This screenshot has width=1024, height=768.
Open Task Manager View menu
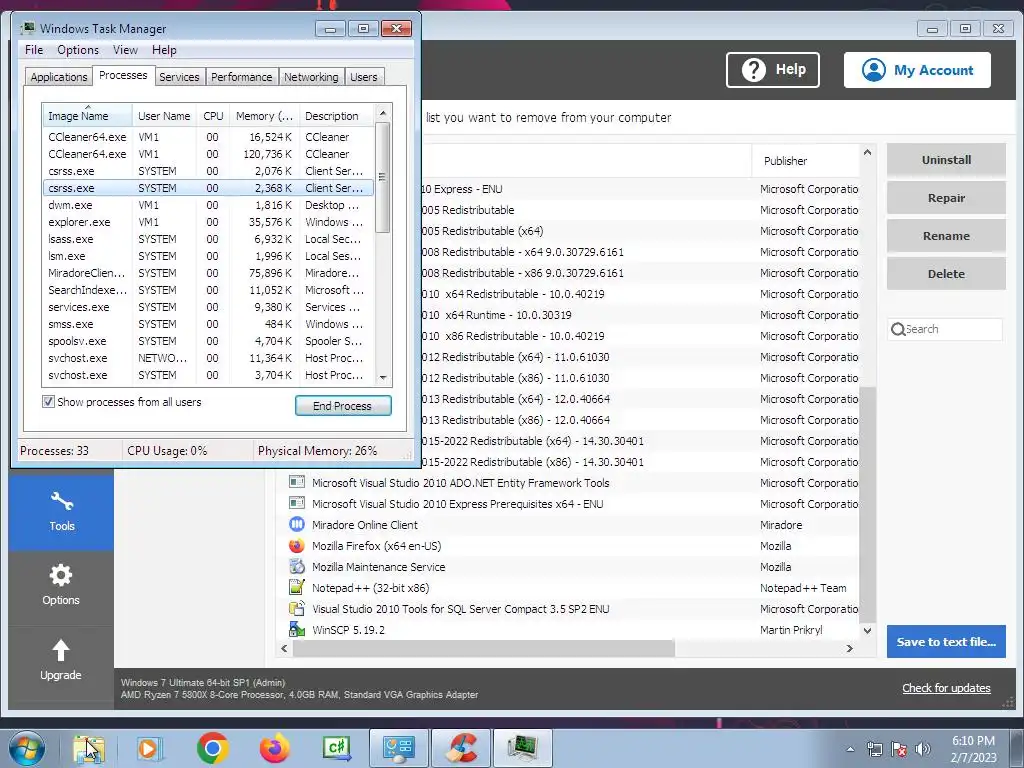(125, 50)
